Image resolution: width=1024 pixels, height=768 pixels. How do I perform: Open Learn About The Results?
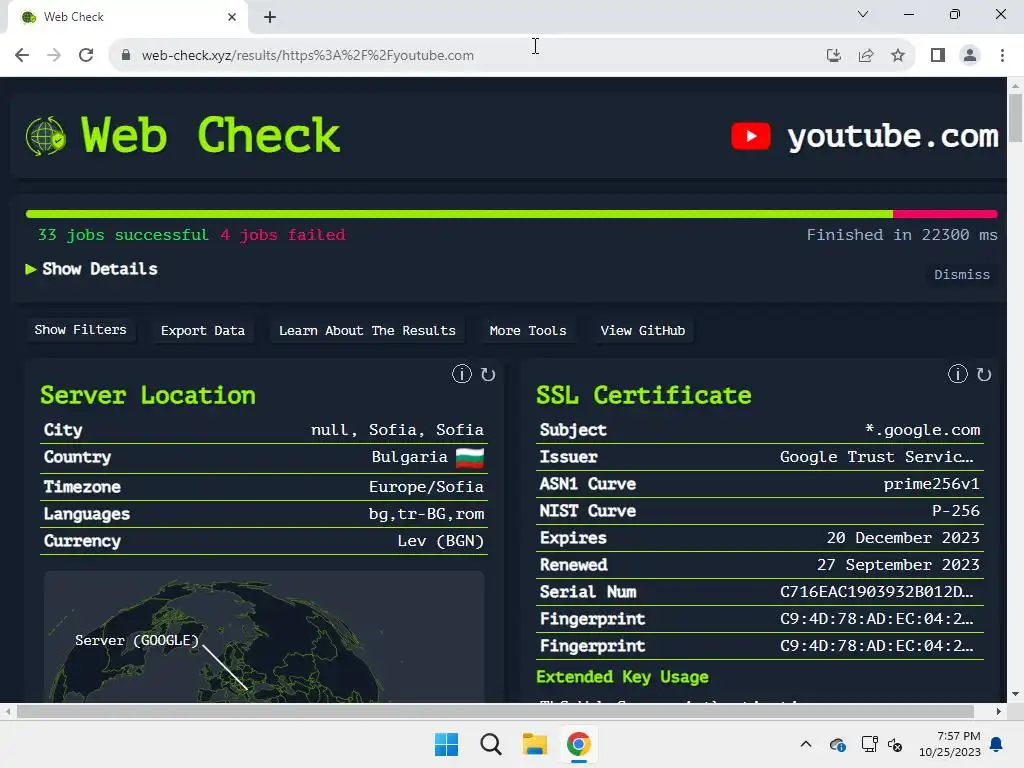(x=367, y=330)
